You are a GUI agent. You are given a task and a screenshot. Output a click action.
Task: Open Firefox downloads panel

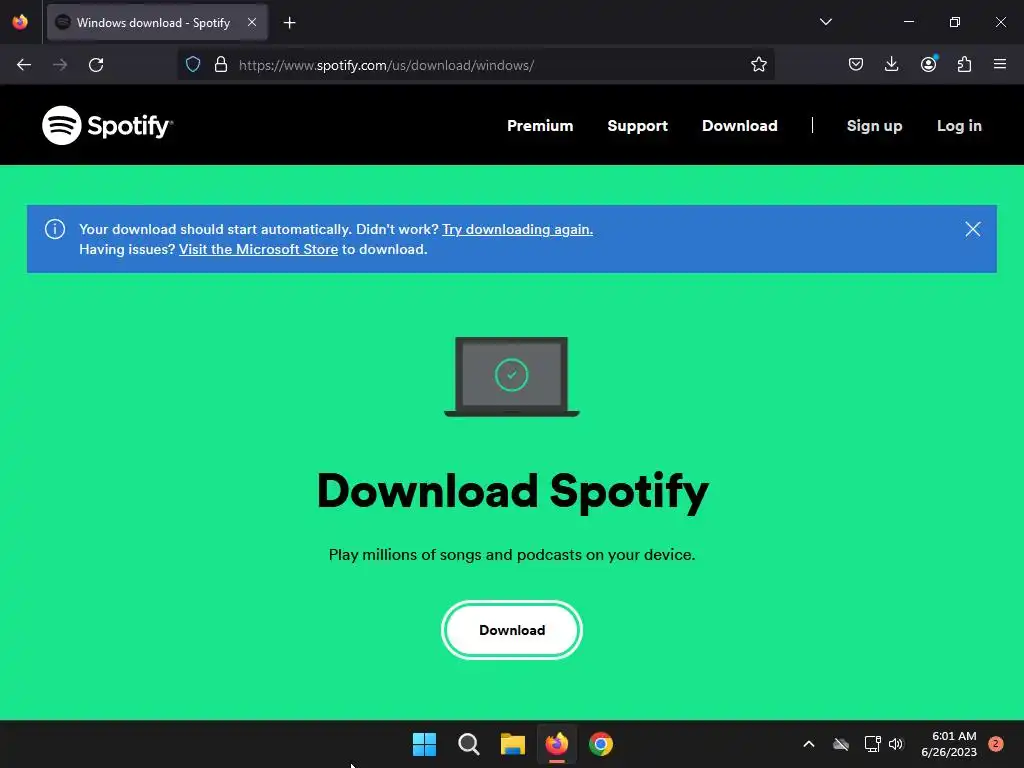click(891, 65)
